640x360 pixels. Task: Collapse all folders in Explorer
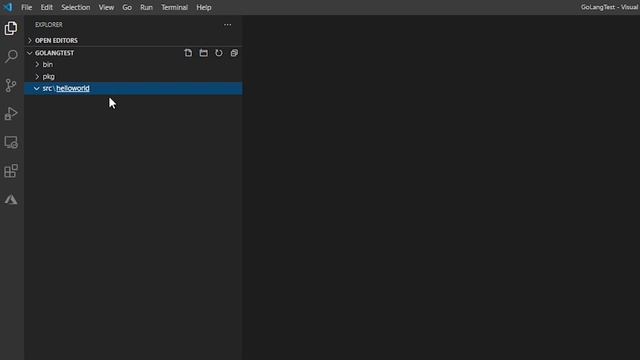pos(234,53)
